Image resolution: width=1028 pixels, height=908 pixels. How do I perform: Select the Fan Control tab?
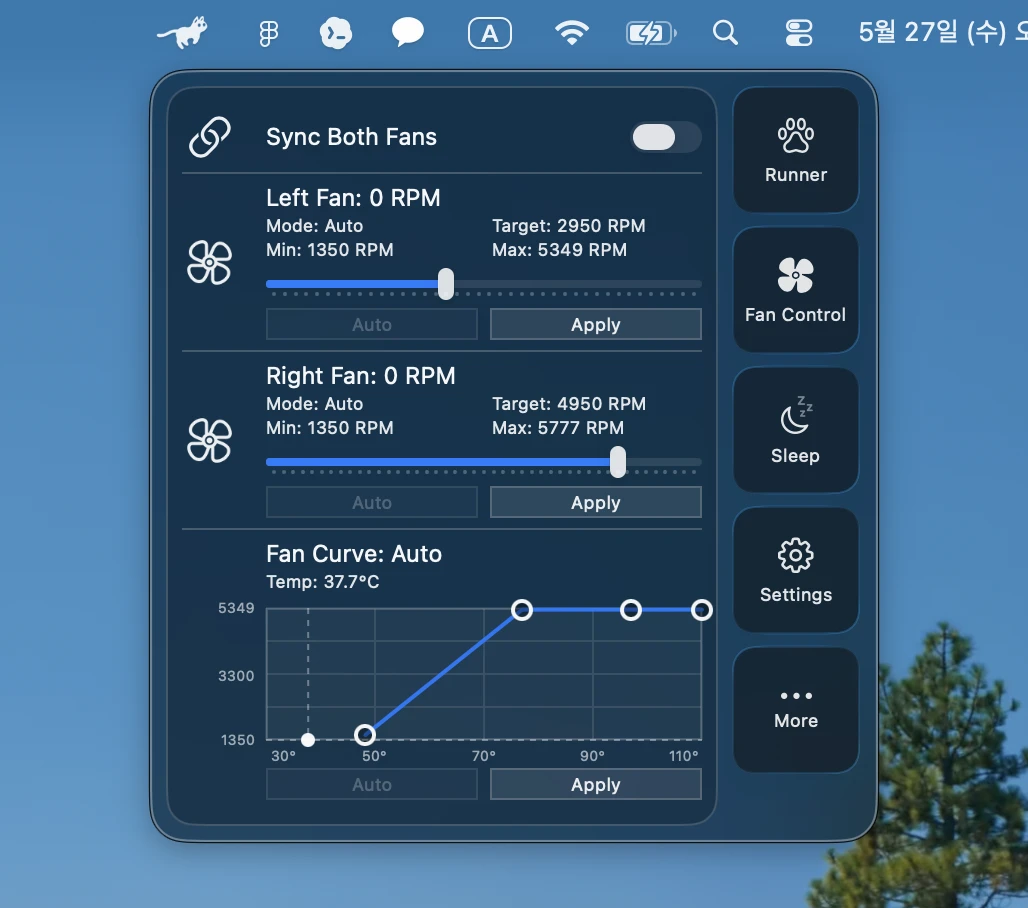pyautogui.click(x=795, y=290)
